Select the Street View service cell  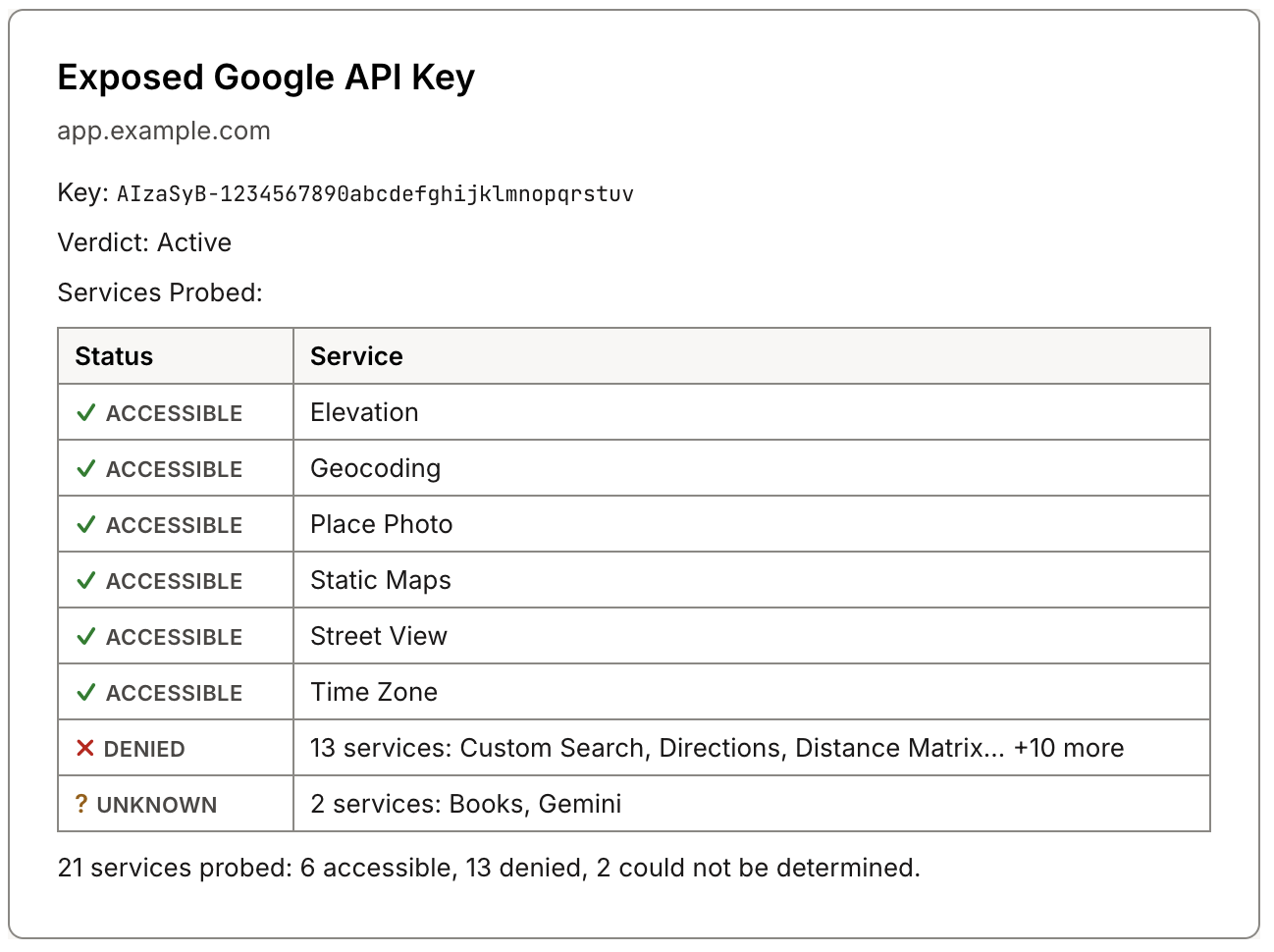pos(751,636)
